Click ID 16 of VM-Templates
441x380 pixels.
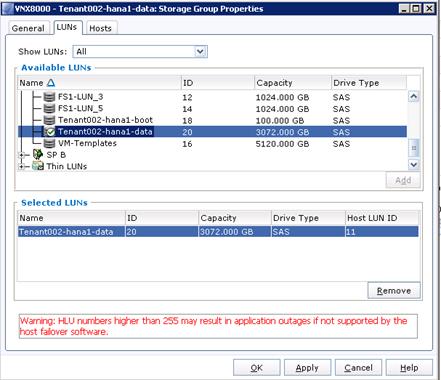click(187, 144)
